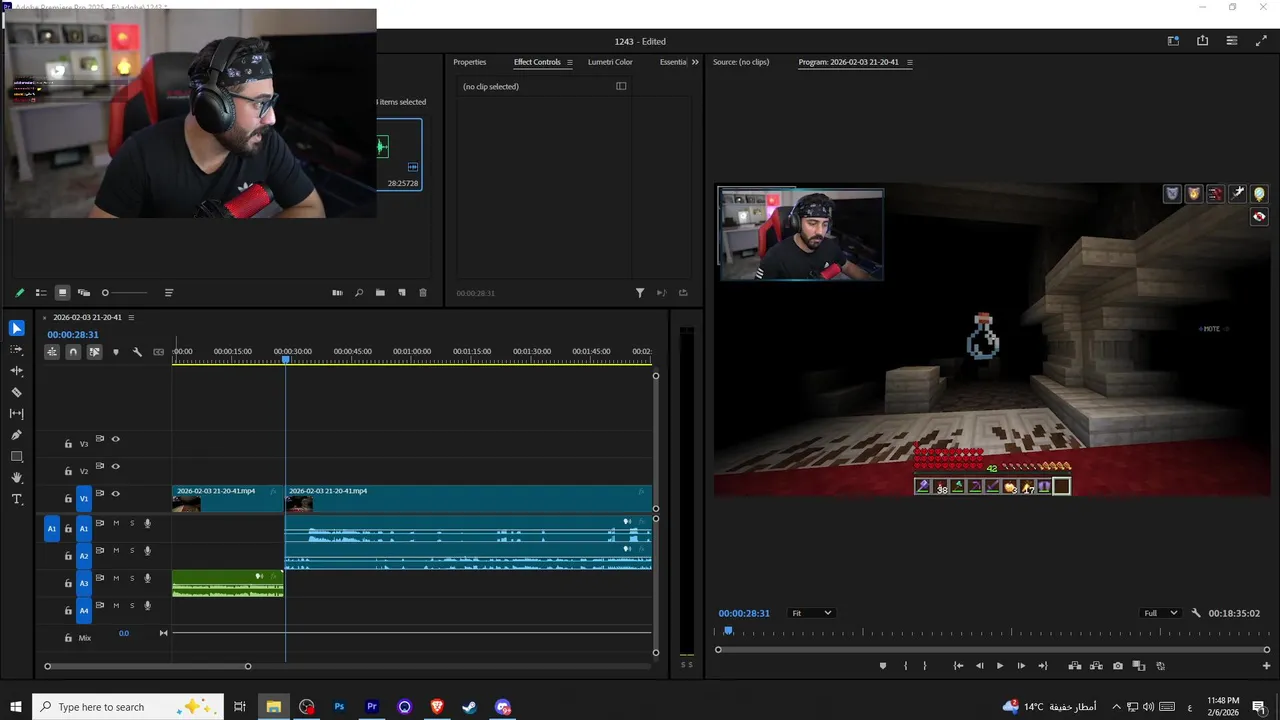This screenshot has width=1280, height=720.
Task: Open program monitor Button Editor plus
Action: point(1266,666)
